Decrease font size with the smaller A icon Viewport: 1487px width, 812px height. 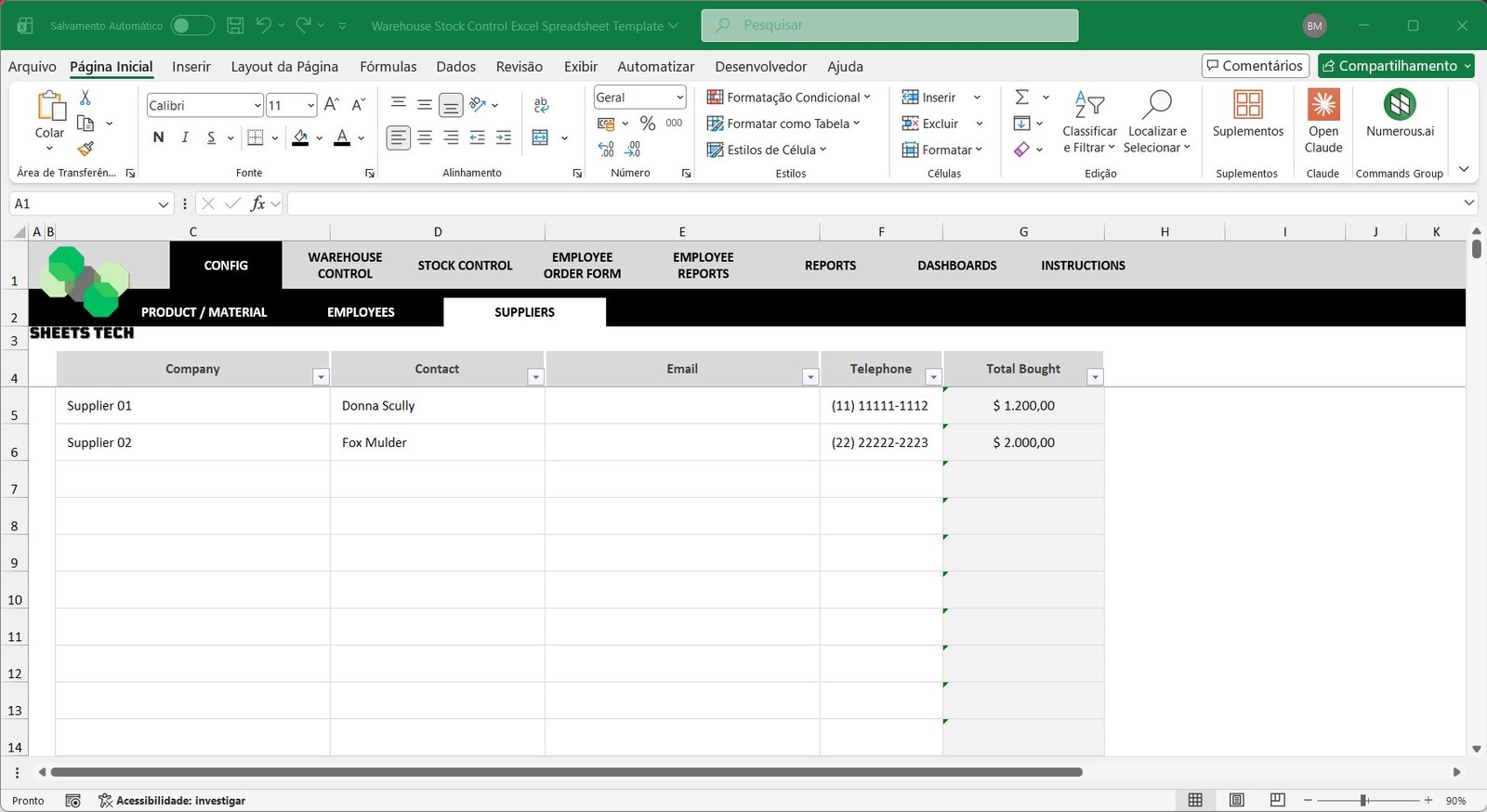pos(359,105)
